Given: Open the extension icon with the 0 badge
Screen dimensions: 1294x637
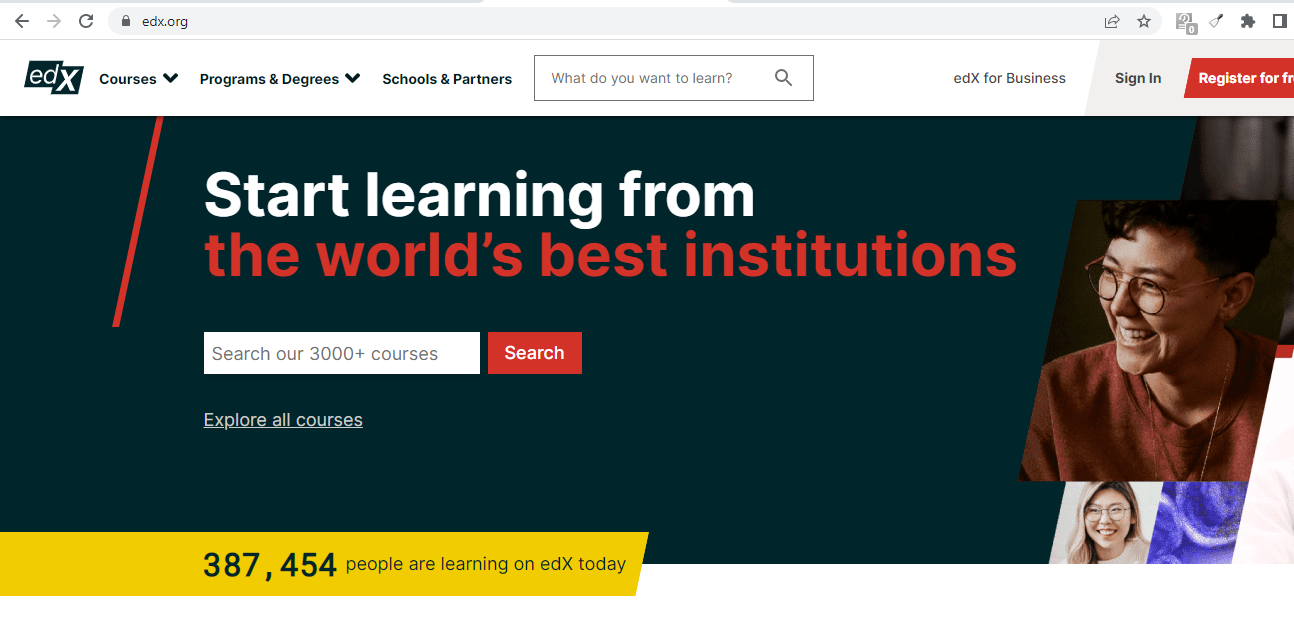Looking at the screenshot, I should pos(1186,22).
